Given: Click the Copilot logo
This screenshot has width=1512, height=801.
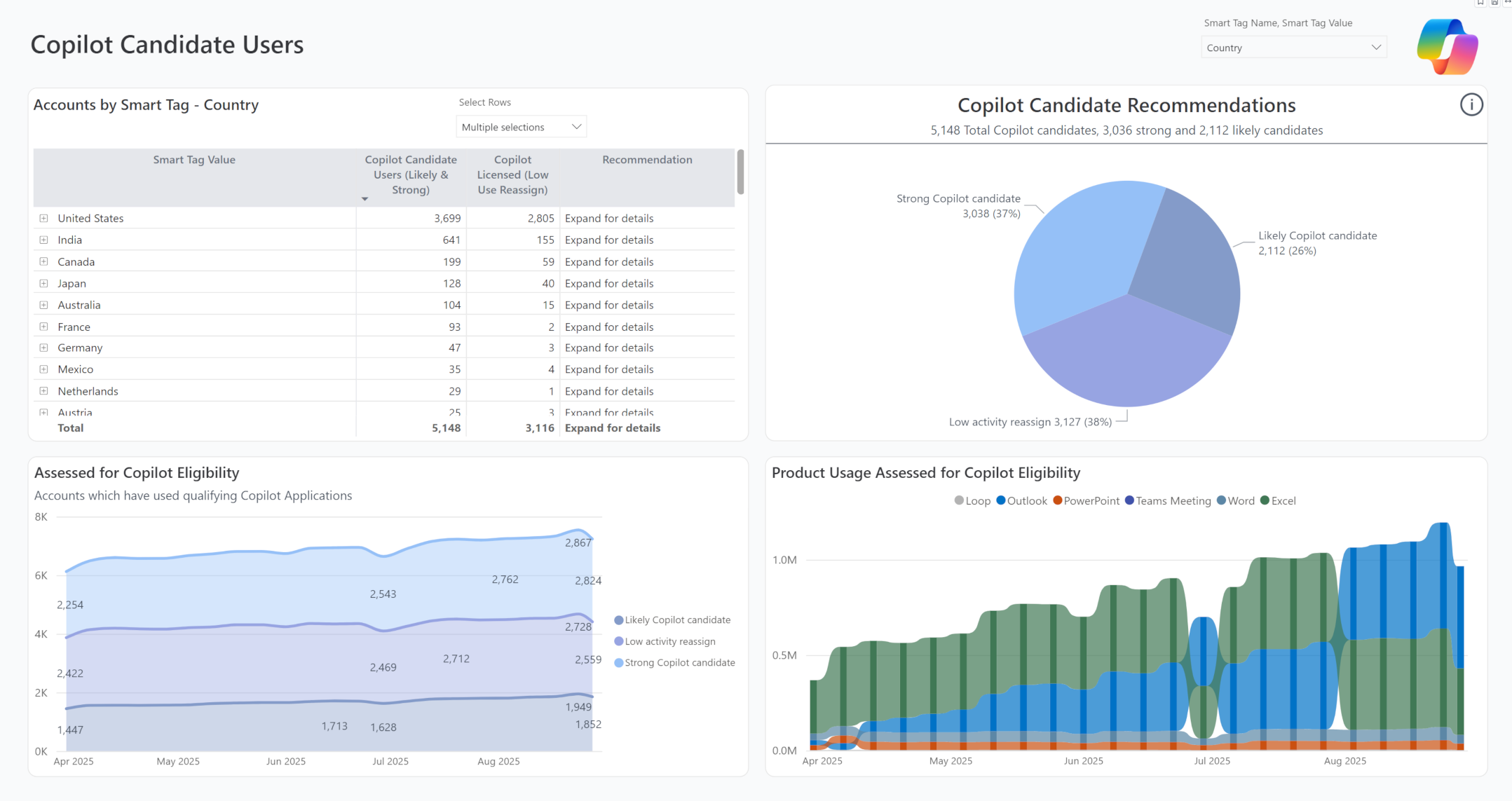Looking at the screenshot, I should (1448, 47).
